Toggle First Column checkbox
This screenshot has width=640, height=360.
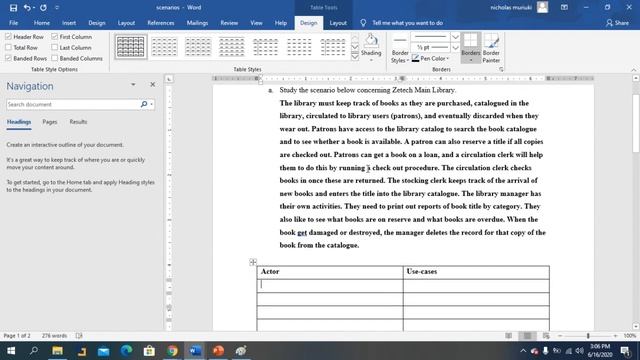(55, 37)
